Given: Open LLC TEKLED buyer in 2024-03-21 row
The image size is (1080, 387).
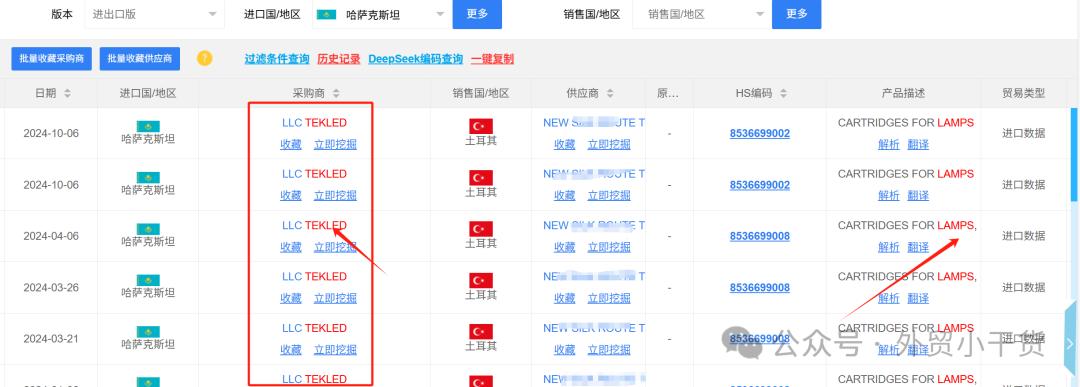Looking at the screenshot, I should click(x=314, y=328).
